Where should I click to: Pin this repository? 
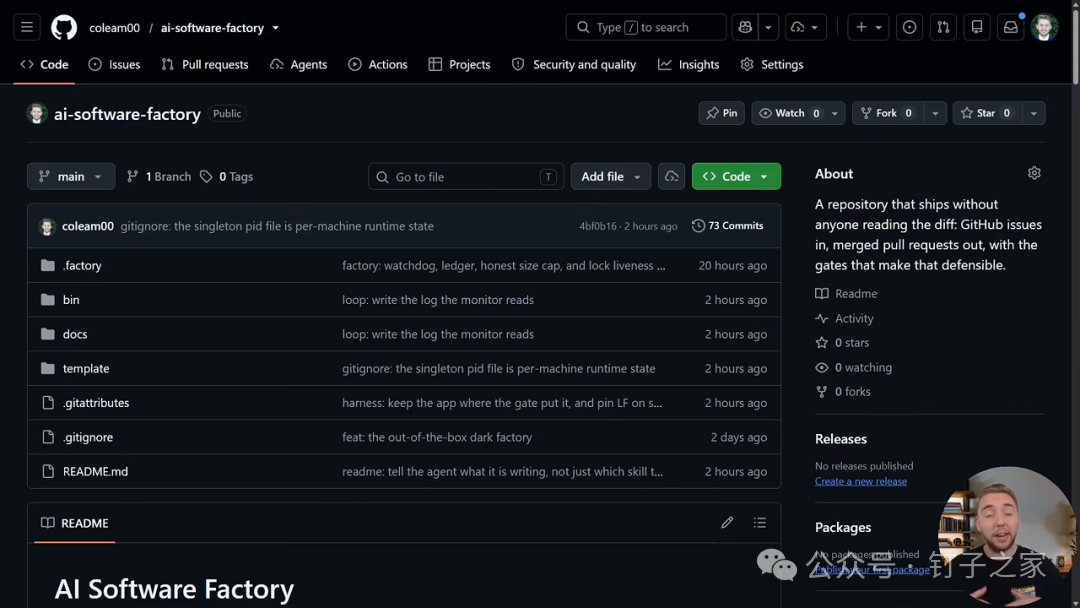pos(721,113)
